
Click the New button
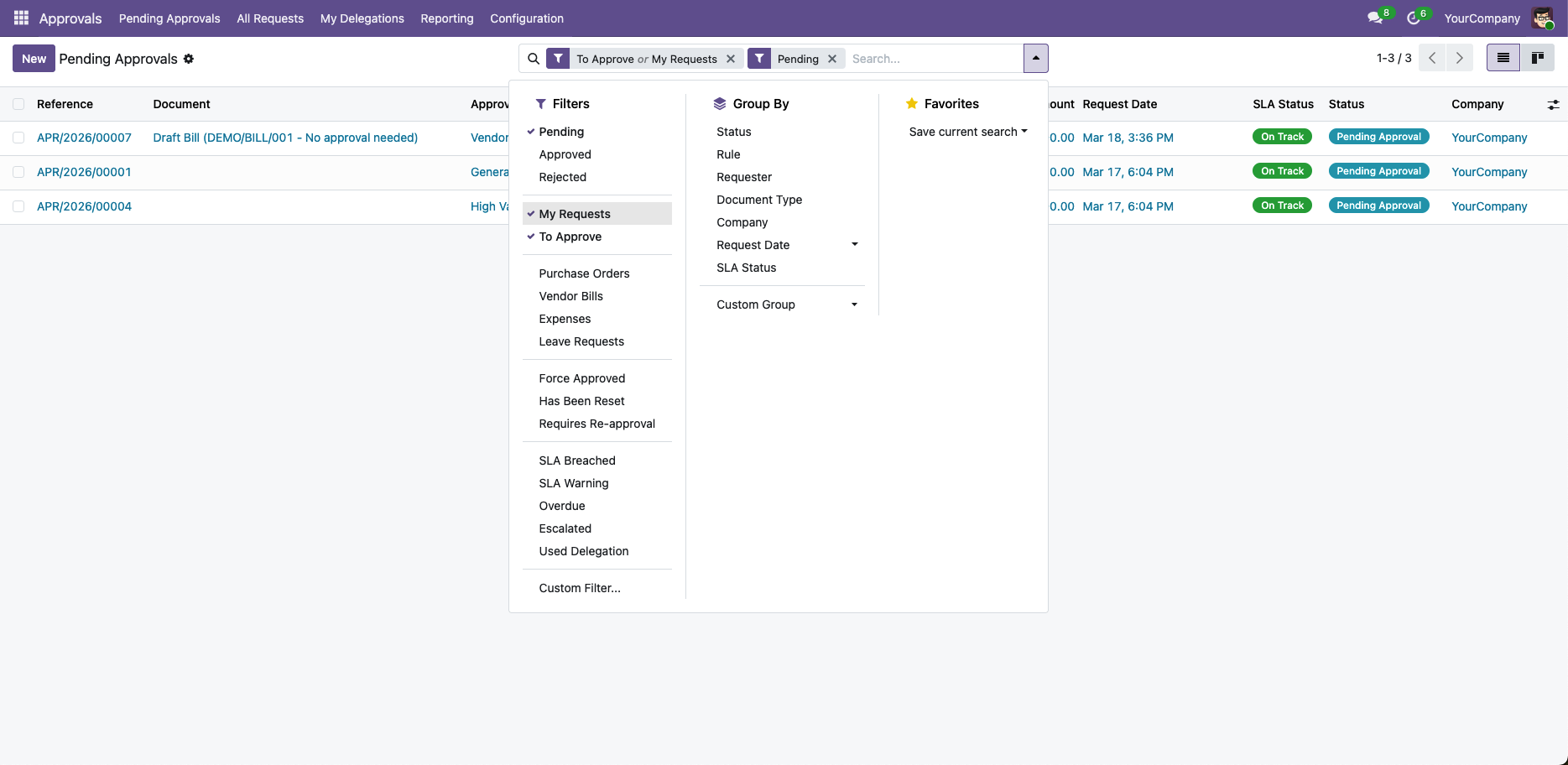pos(34,58)
